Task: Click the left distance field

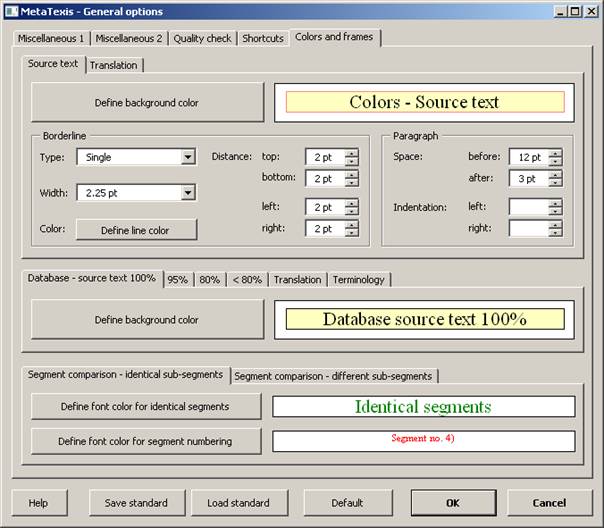Action: coord(325,207)
